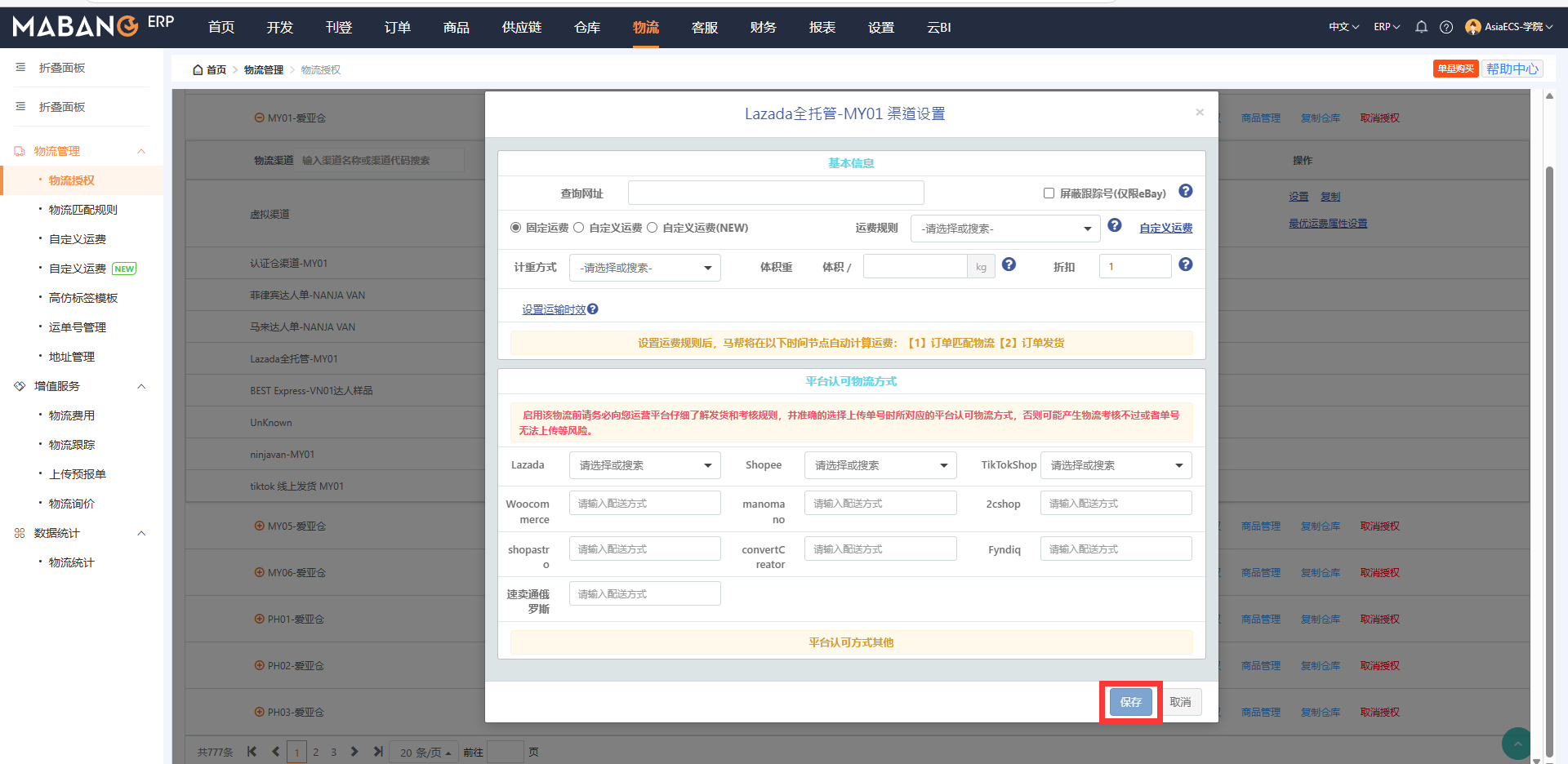The height and width of the screenshot is (764, 1568).
Task: Open the 20 条/页 page size dropdown
Action: [x=425, y=753]
